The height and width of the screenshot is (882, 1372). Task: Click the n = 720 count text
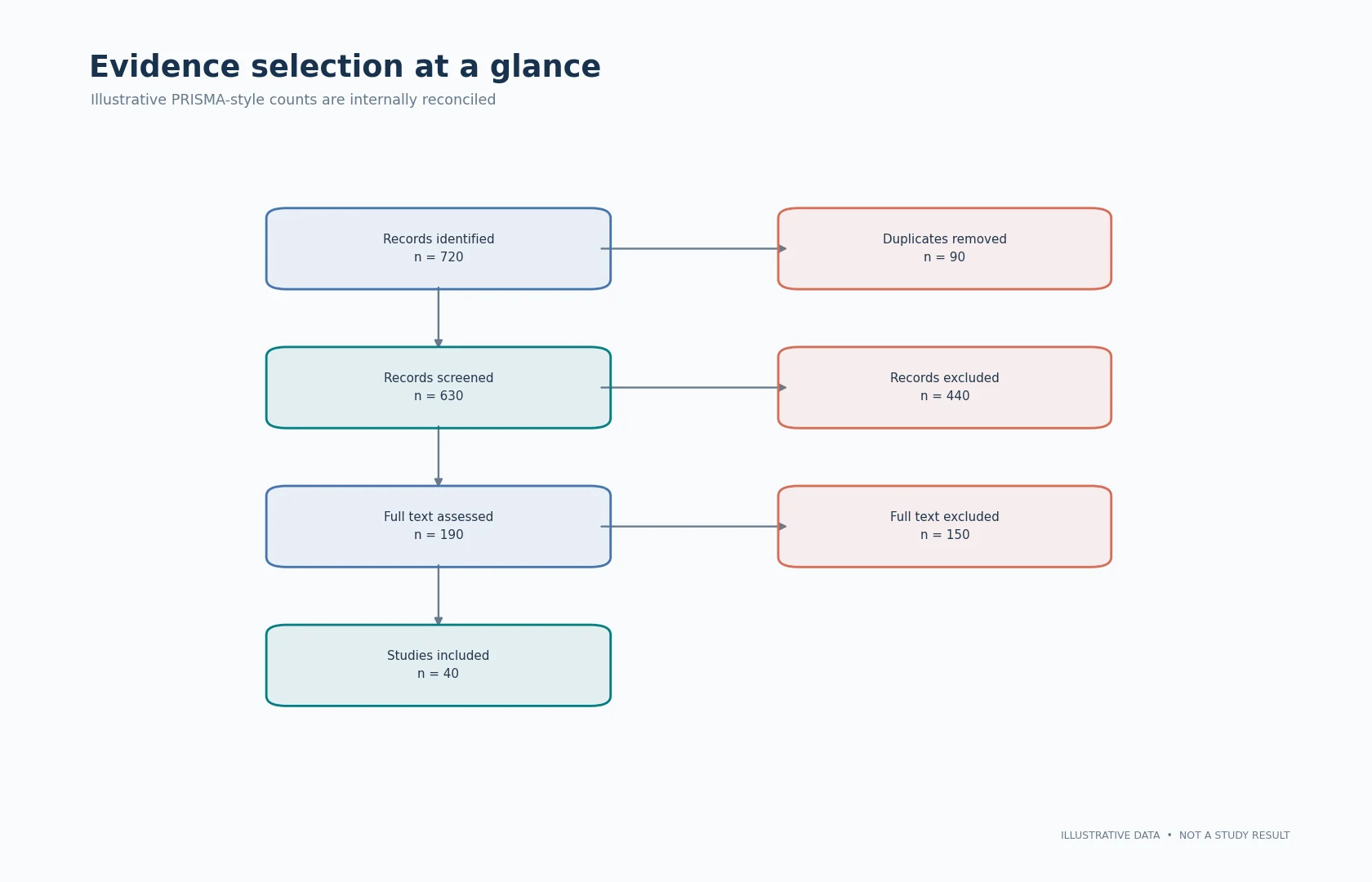coord(439,257)
